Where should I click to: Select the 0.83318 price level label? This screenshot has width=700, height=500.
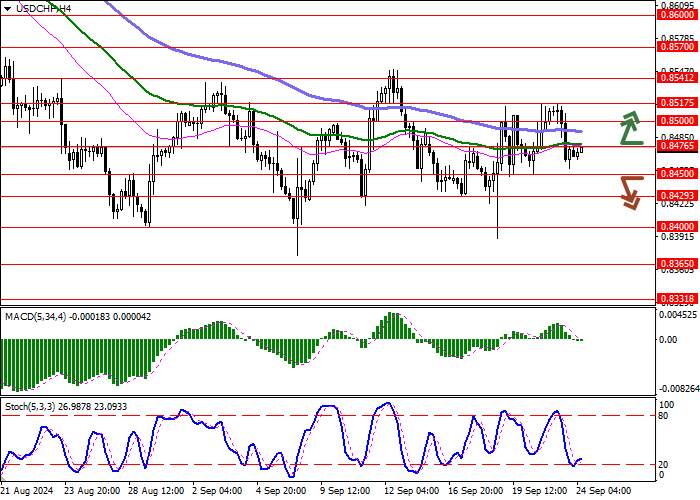tap(677, 299)
